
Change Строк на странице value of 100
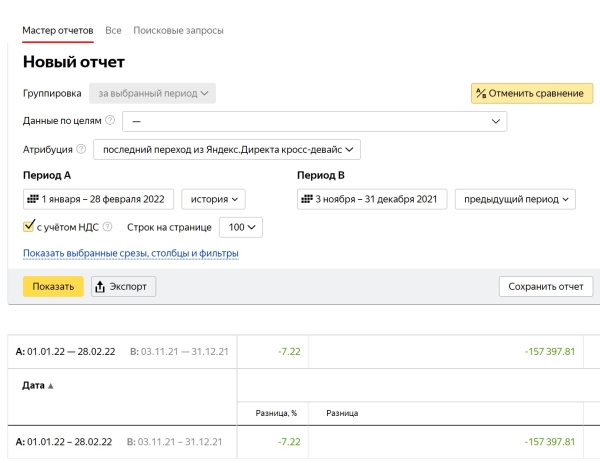point(240,227)
